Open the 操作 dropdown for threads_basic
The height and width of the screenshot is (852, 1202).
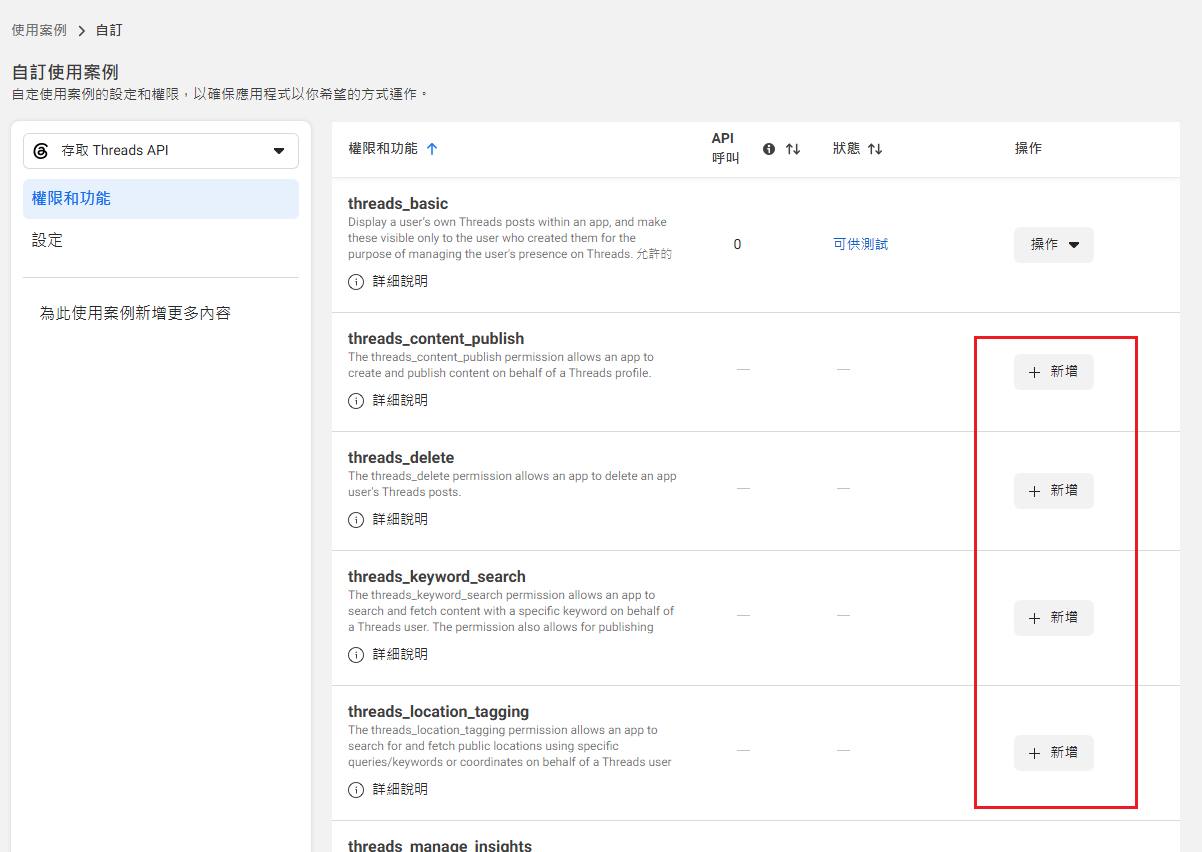[x=1054, y=245]
